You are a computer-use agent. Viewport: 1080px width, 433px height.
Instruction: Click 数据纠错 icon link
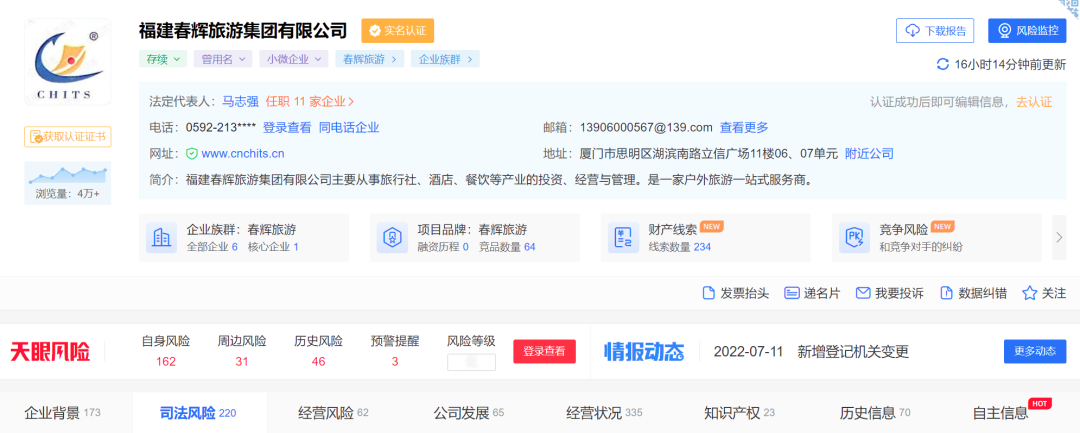coord(973,293)
